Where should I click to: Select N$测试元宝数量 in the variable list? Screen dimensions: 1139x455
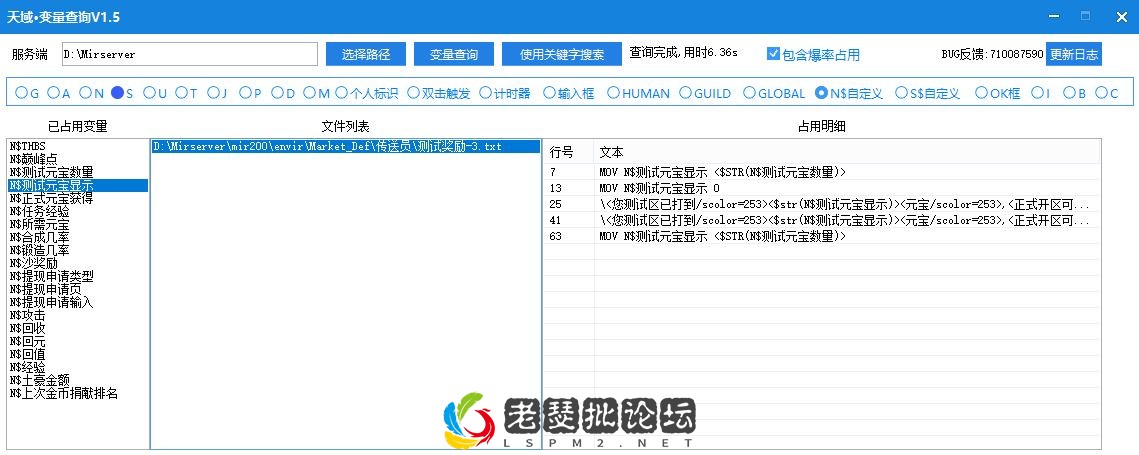coord(77,172)
